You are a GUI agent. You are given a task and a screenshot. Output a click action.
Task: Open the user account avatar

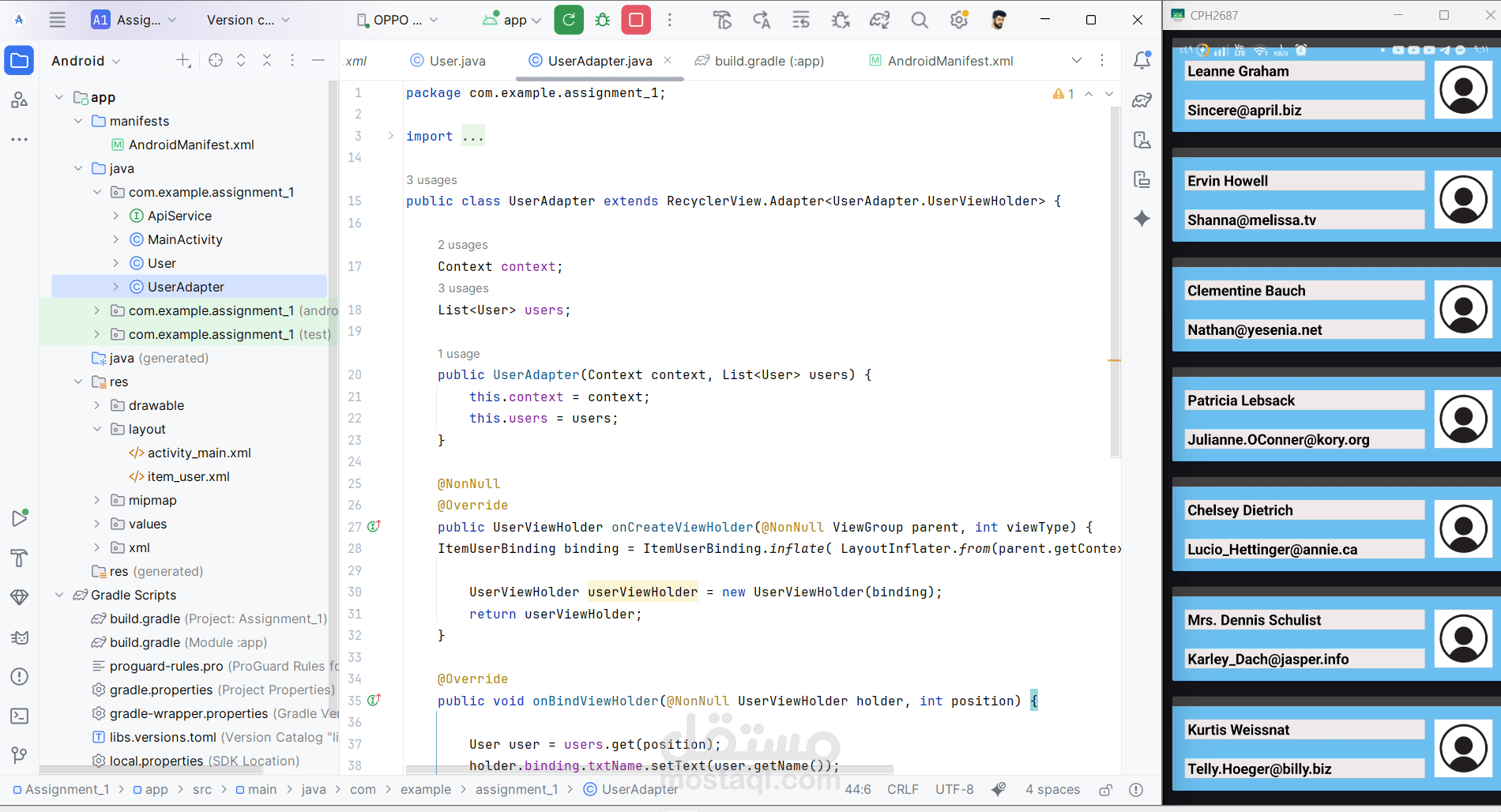999,20
